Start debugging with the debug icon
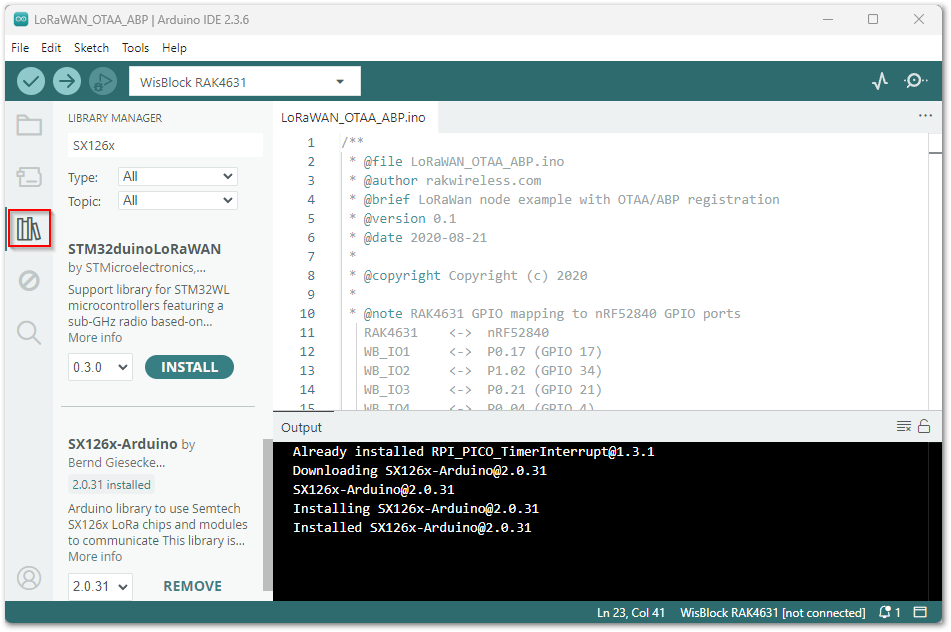951x632 pixels. pos(103,81)
